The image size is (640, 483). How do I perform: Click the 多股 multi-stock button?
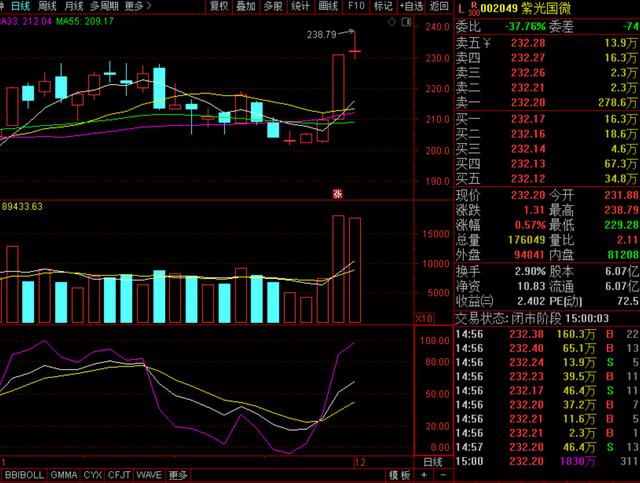tap(273, 6)
